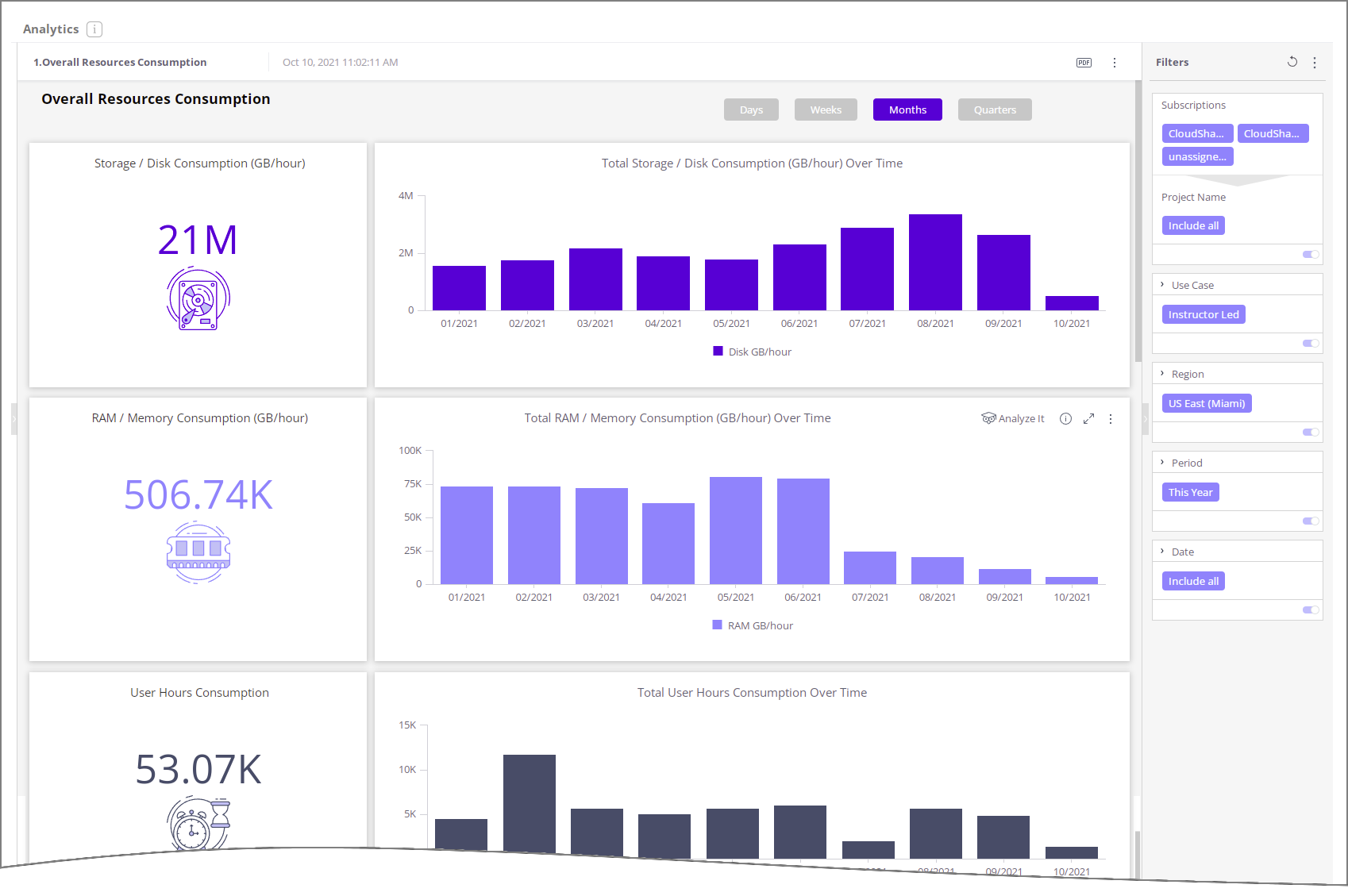Show info for RAM consumption chart

click(x=1065, y=418)
